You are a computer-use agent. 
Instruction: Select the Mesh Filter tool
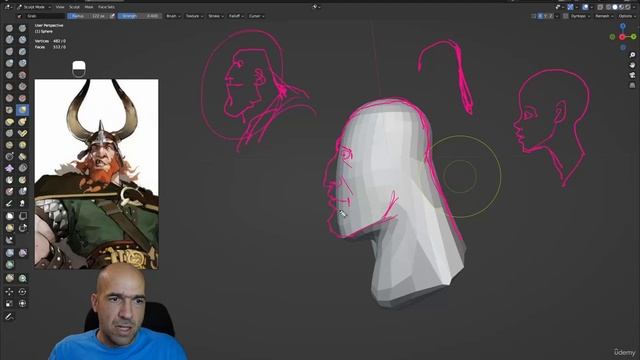(x=9, y=253)
